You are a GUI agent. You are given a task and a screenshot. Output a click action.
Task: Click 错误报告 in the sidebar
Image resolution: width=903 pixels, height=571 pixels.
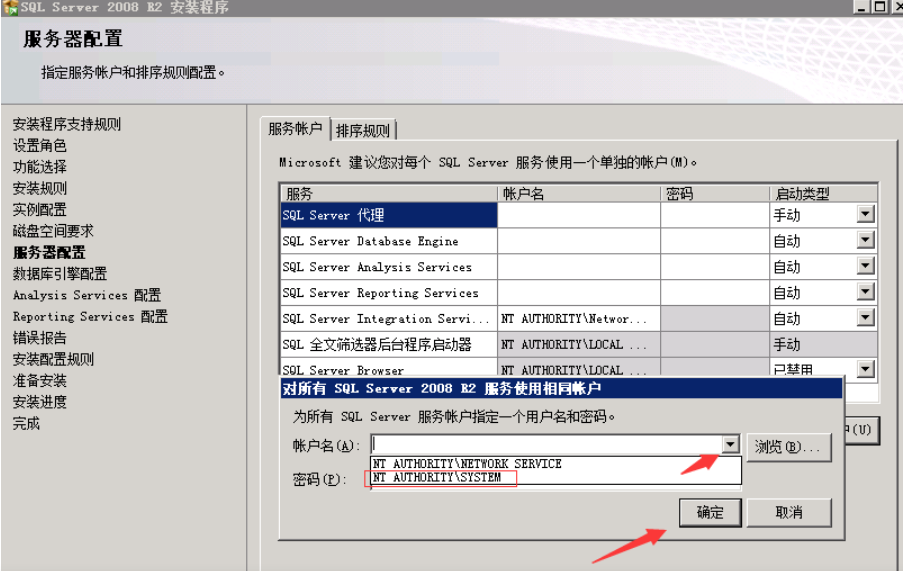[40, 338]
